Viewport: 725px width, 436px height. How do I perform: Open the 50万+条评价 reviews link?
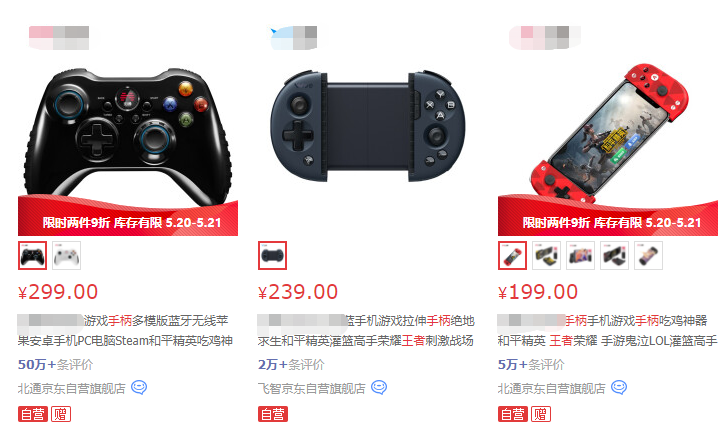click(x=55, y=364)
